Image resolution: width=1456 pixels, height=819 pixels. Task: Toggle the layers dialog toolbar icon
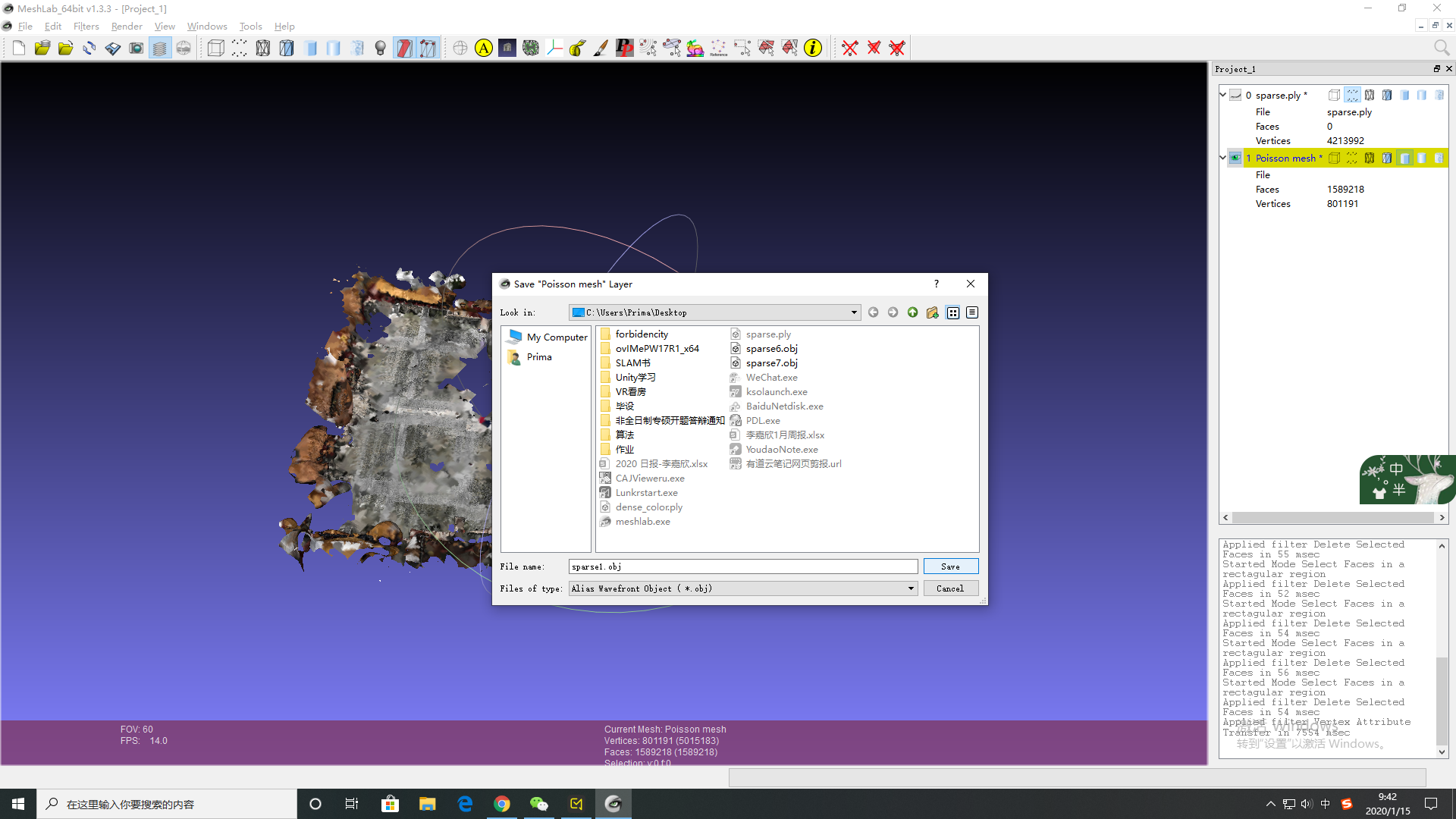click(x=159, y=49)
